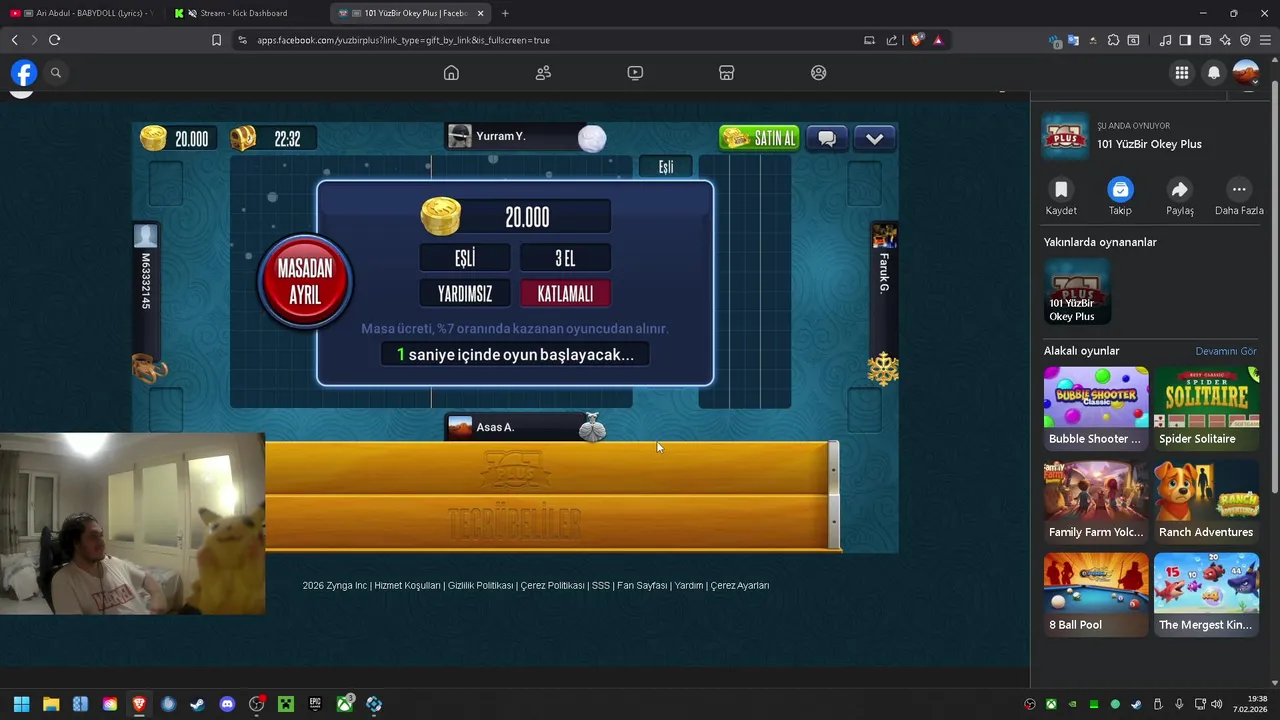Viewport: 1280px width, 720px height.
Task: Toggle browser sidebar panel icon
Action: point(1185,40)
